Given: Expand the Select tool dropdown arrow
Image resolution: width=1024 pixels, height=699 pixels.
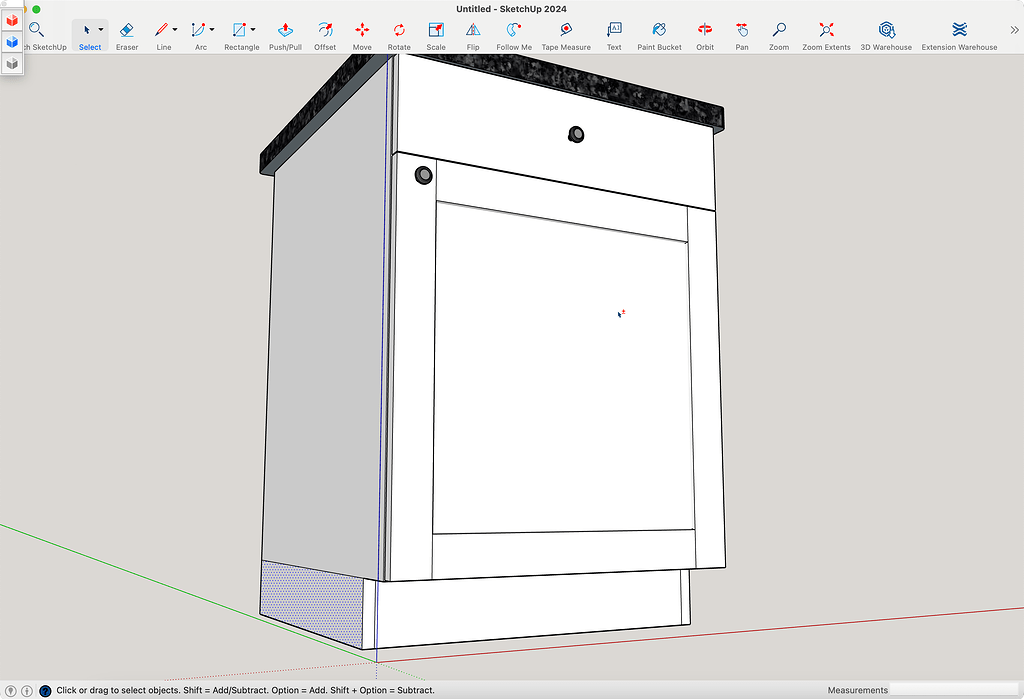Looking at the screenshot, I should pos(101,30).
